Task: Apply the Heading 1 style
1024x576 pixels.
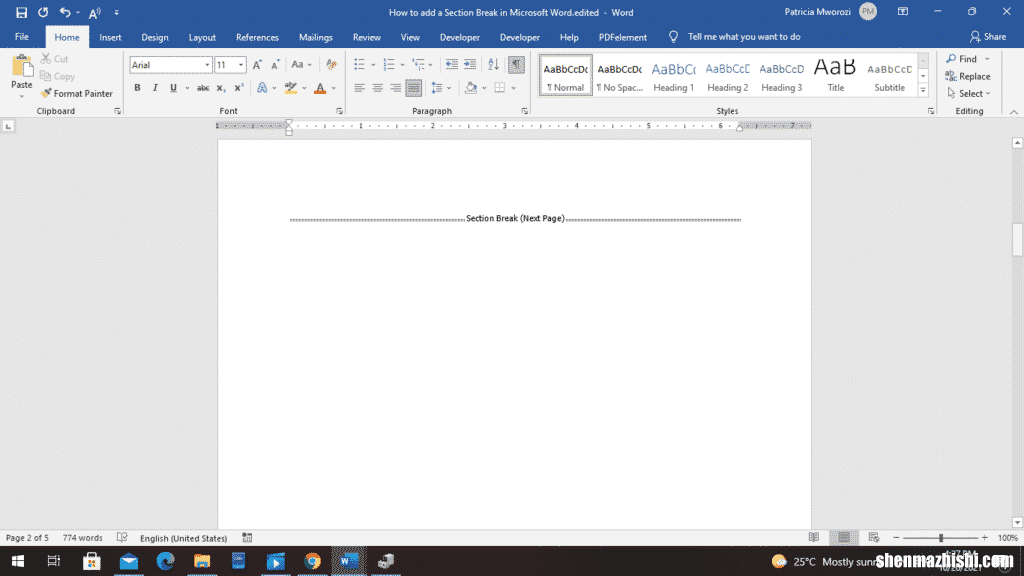Action: point(673,75)
